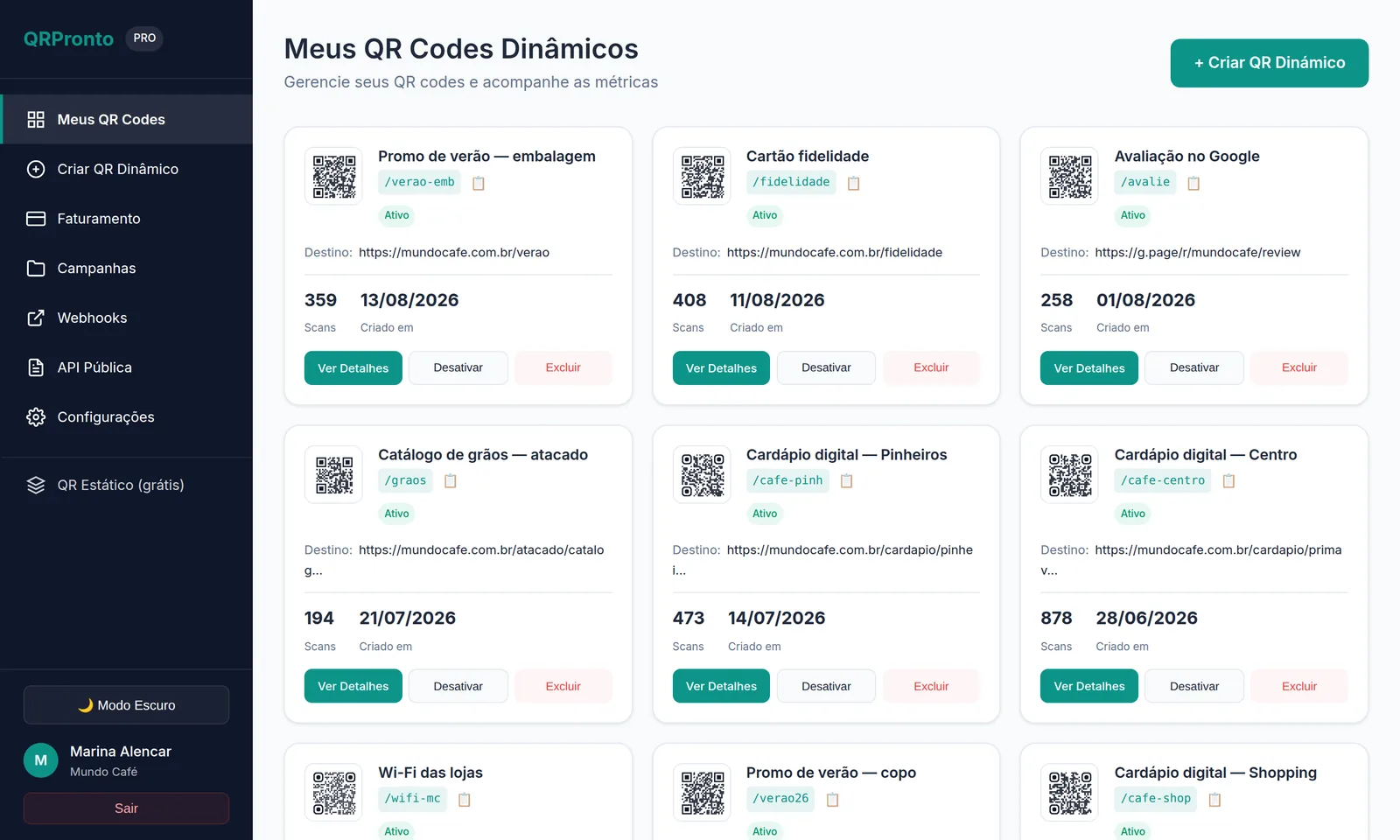Click destination https://g.page/r/mundocafe/review

[1198, 252]
